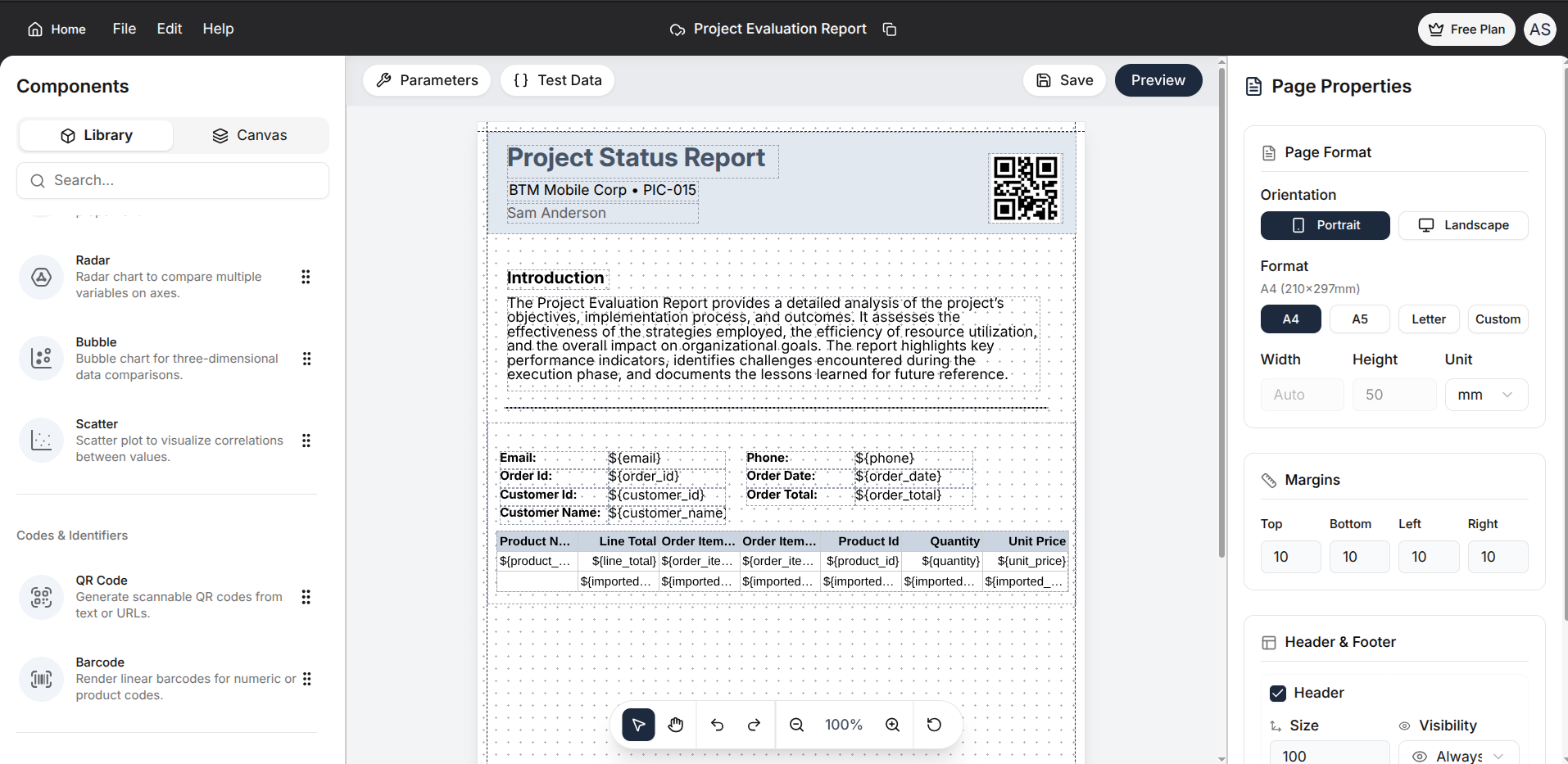1568x764 pixels.
Task: Click the Barcode component icon
Action: pos(41,679)
